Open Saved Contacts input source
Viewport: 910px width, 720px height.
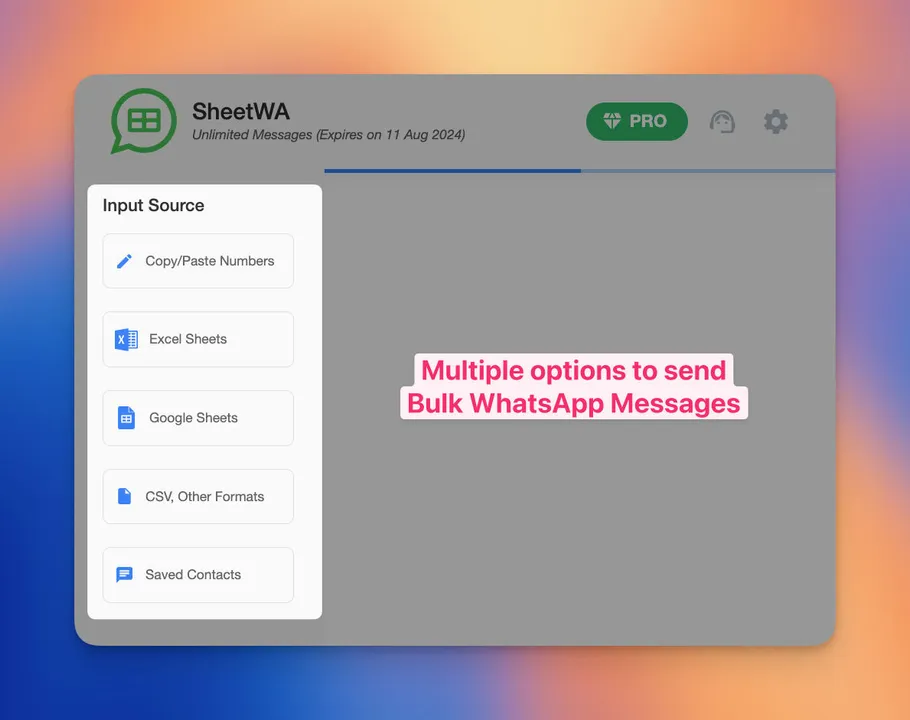click(197, 574)
